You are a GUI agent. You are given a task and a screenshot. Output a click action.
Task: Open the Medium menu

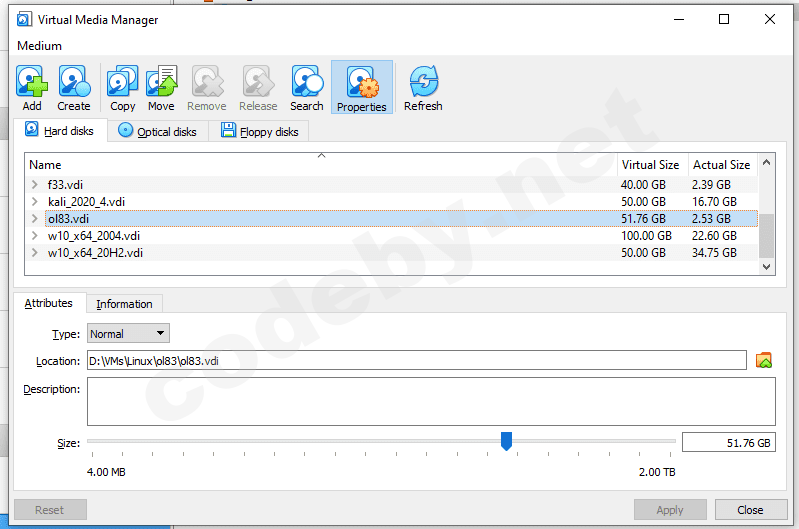click(x=40, y=46)
